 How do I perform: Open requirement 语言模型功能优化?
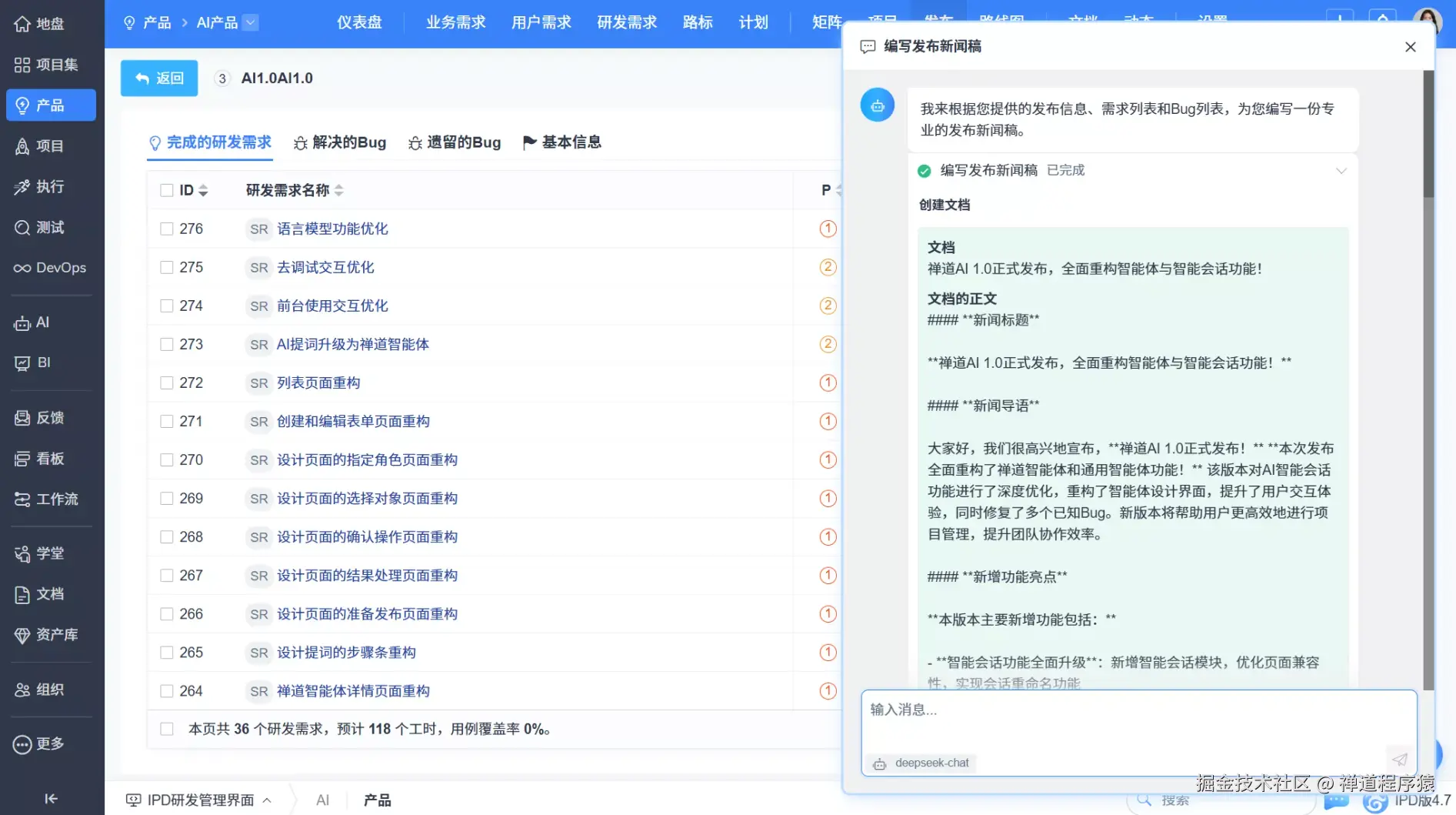pos(332,229)
